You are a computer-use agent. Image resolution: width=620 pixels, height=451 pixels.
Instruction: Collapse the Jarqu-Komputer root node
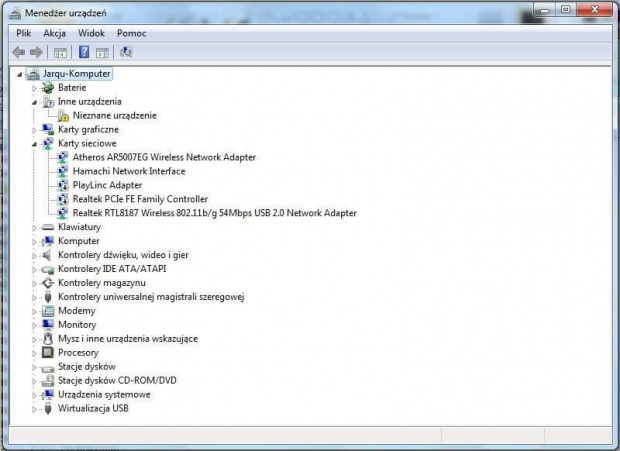click(19, 74)
